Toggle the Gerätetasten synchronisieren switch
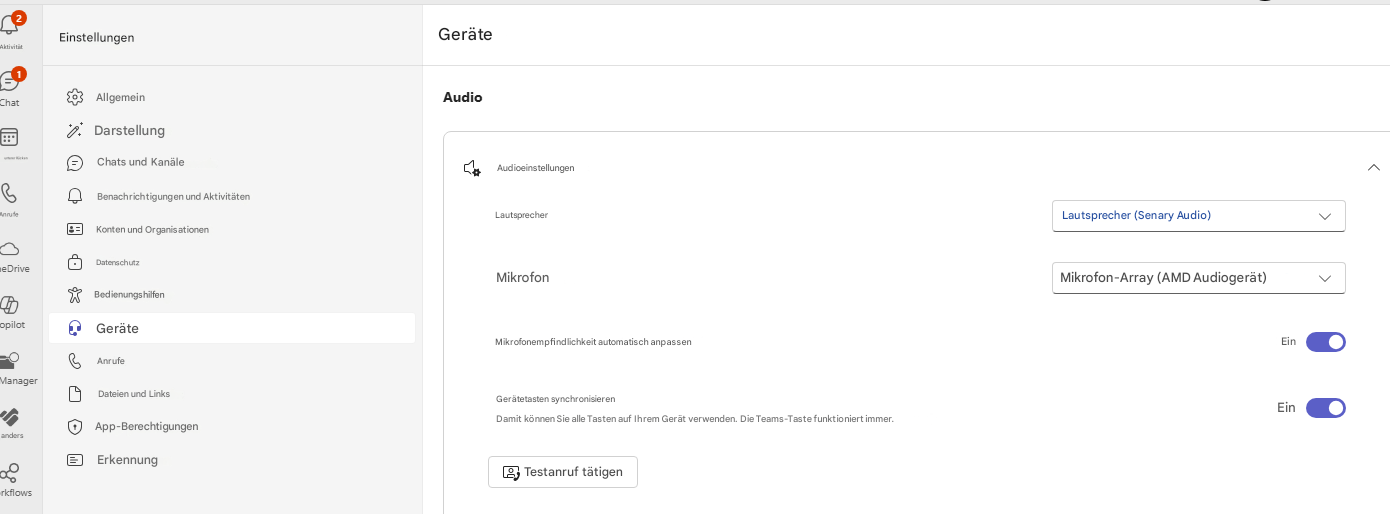 point(1326,408)
